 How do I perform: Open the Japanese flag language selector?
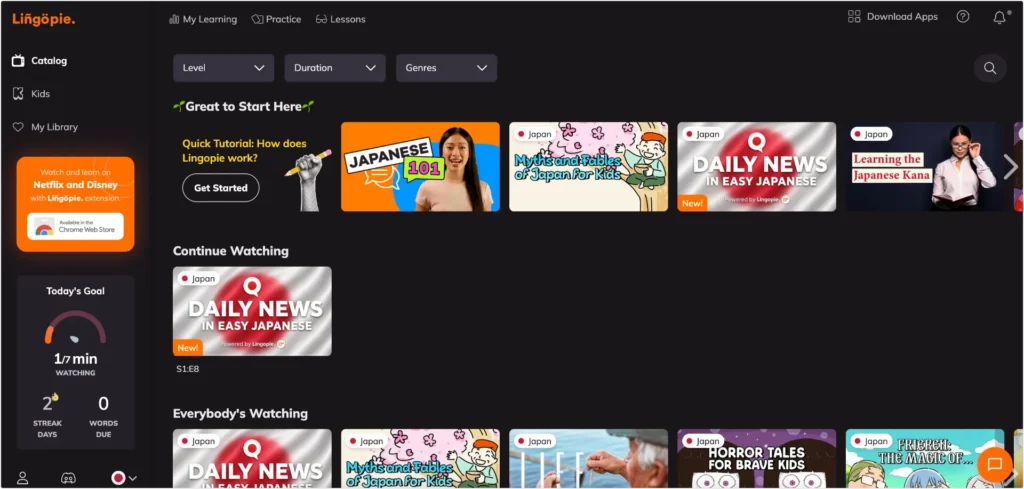123,478
